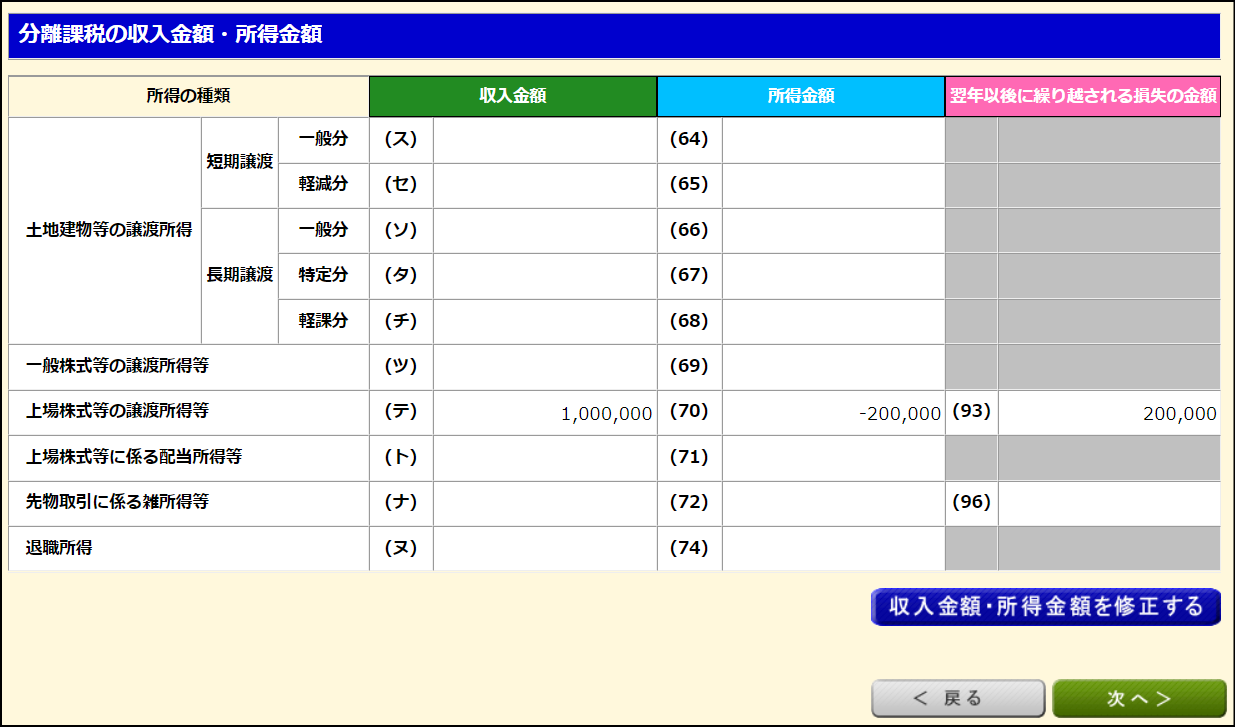Image resolution: width=1235 pixels, height=727 pixels.
Task: Click the 収入金額 green column header
Action: pyautogui.click(x=513, y=97)
